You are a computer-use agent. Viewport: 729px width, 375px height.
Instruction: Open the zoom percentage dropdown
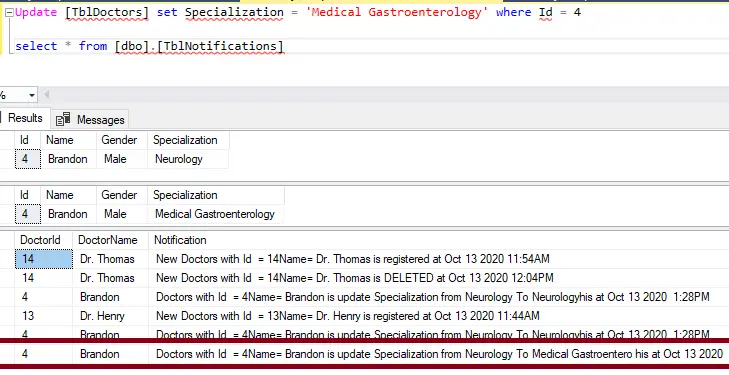(32, 96)
